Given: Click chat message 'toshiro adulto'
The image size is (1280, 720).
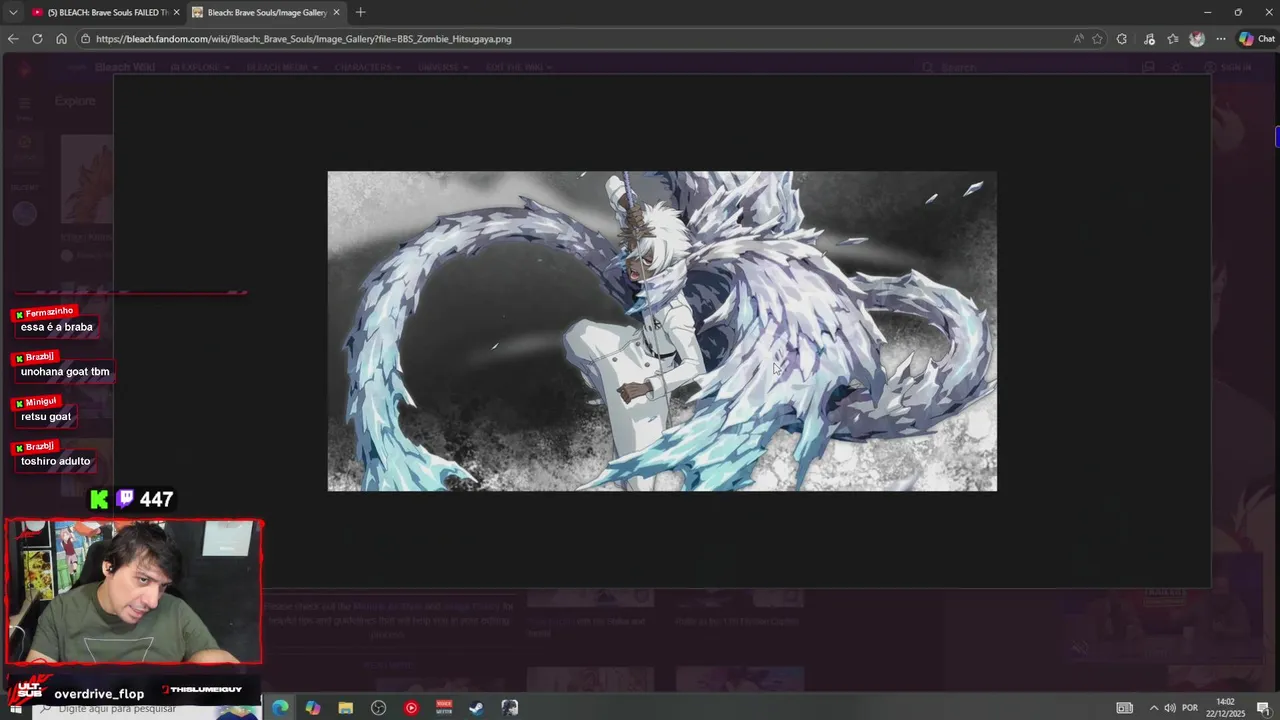Looking at the screenshot, I should pyautogui.click(x=55, y=462).
